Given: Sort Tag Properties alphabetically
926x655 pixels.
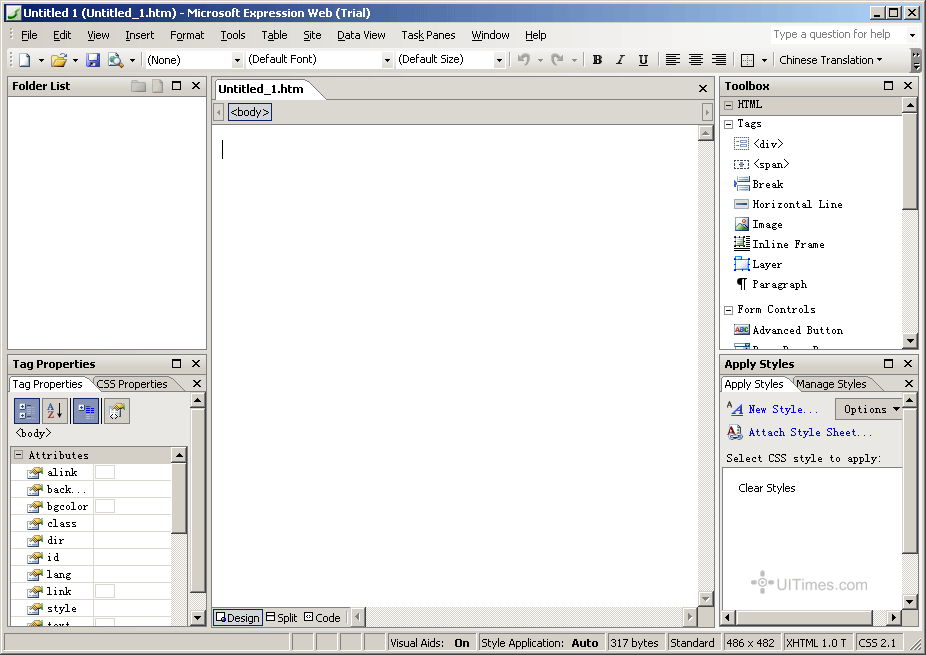Looking at the screenshot, I should point(55,411).
